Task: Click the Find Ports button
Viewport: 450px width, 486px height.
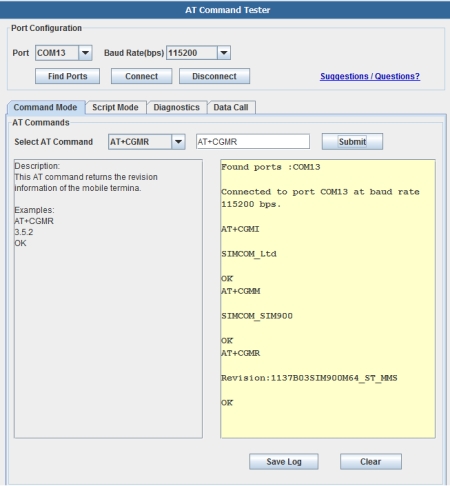Action: (67, 76)
